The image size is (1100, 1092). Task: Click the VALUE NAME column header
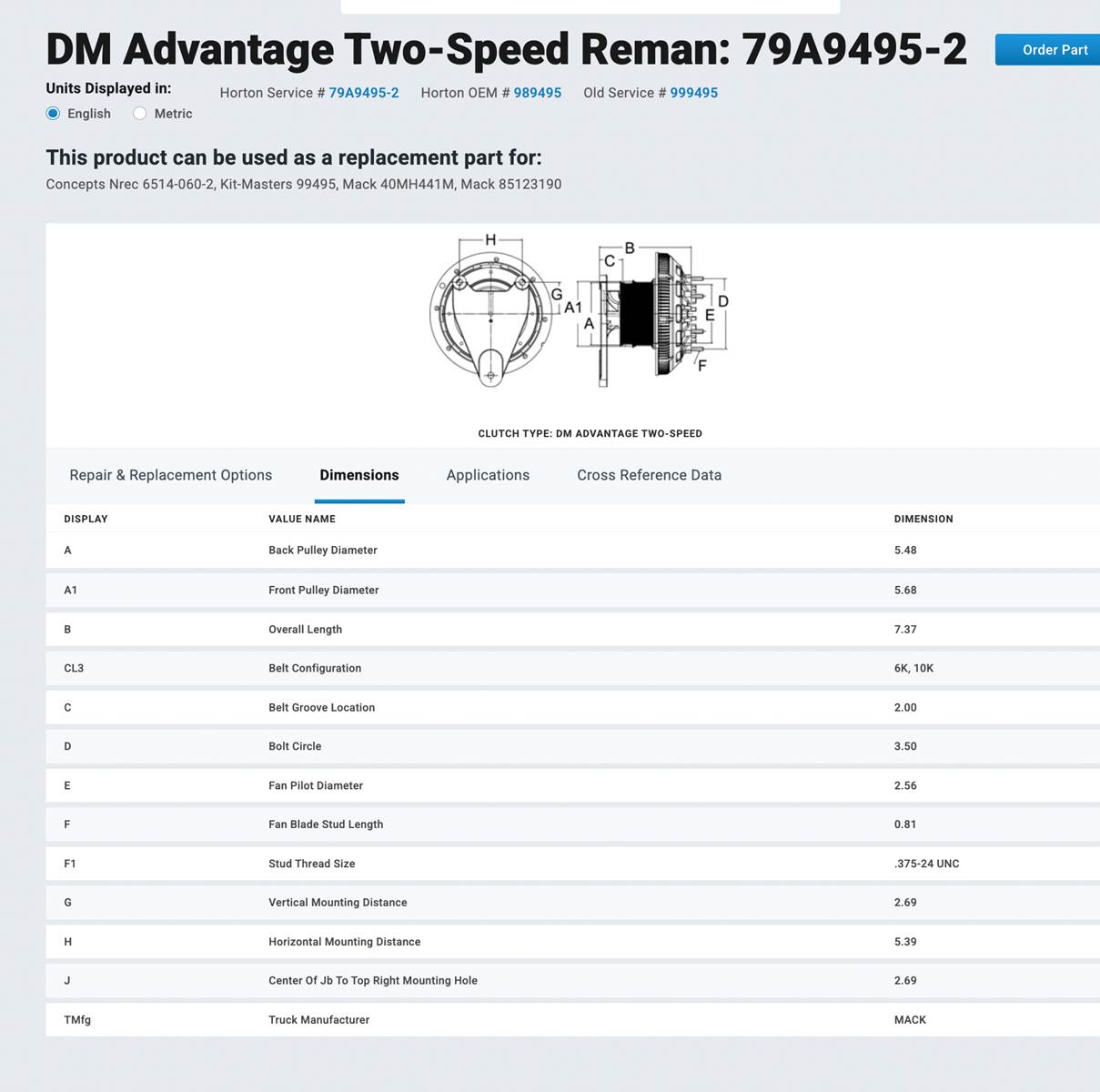301,519
